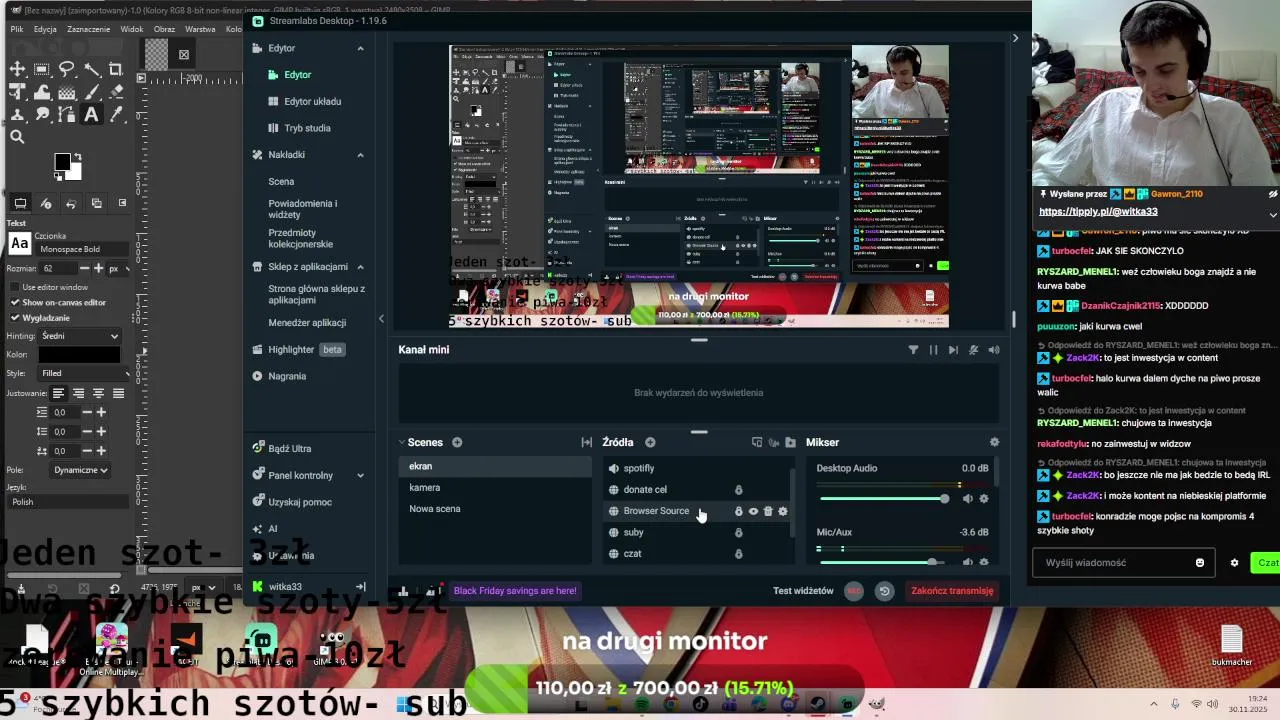Toggle Browser Source visibility eye
This screenshot has width=1280, height=720.
pos(753,511)
